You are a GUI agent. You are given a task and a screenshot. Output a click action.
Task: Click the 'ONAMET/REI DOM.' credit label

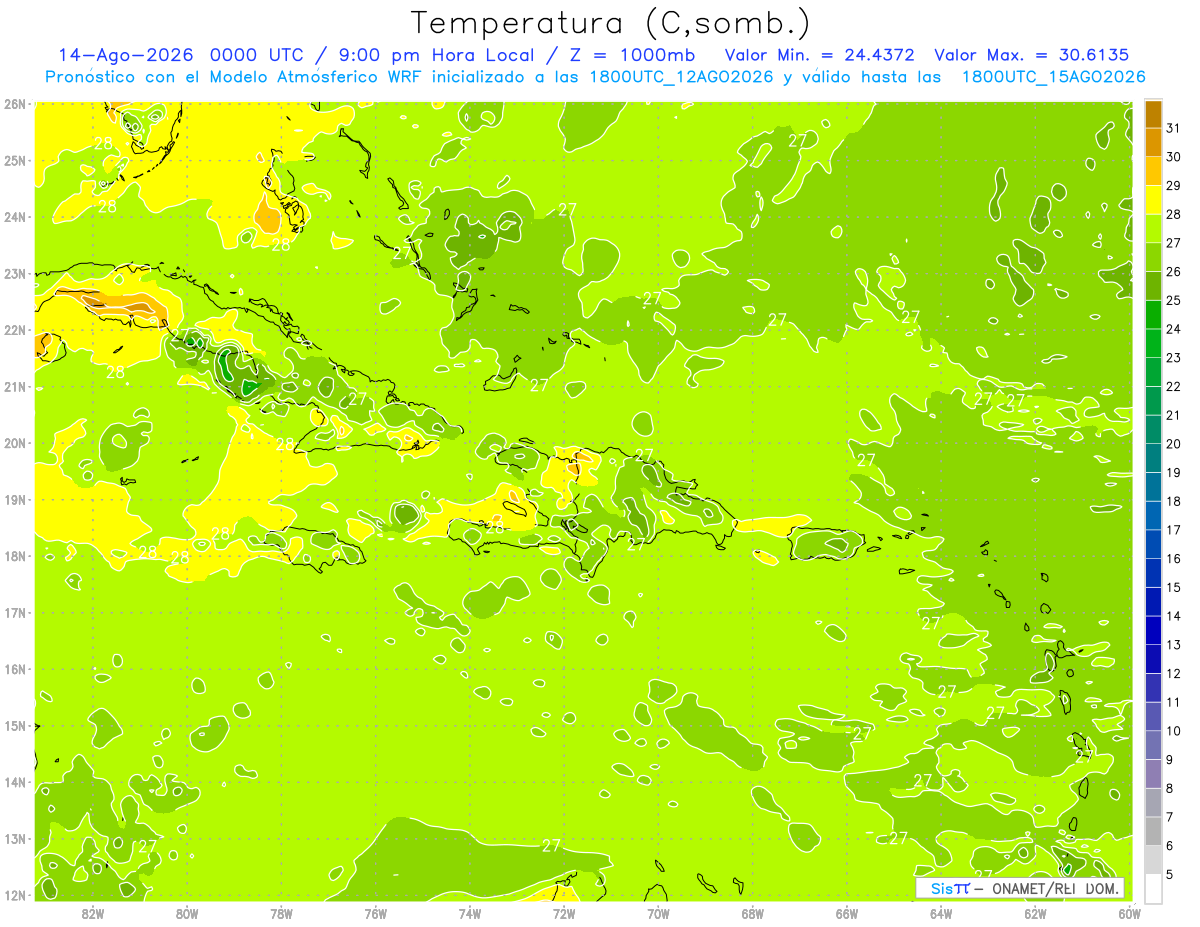(x=1054, y=888)
